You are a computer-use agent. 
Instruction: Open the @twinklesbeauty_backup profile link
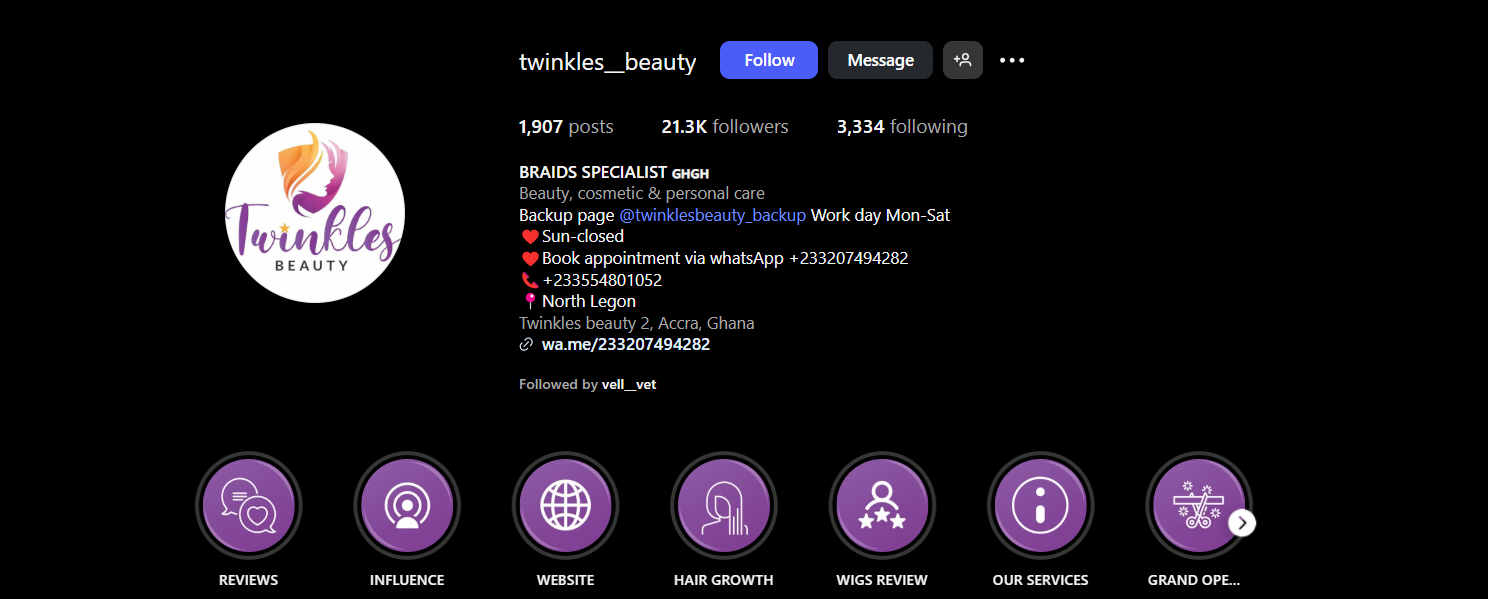[712, 215]
